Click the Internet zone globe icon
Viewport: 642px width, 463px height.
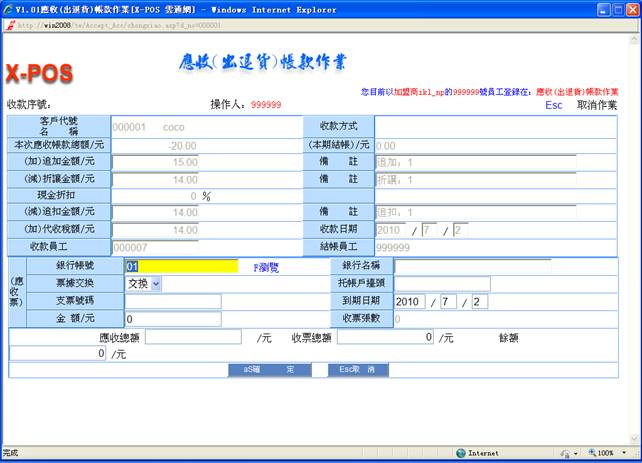[x=461, y=453]
